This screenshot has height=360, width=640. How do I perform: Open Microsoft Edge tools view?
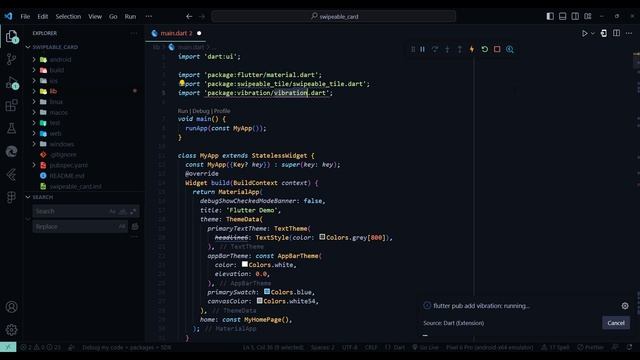[x=11, y=151]
